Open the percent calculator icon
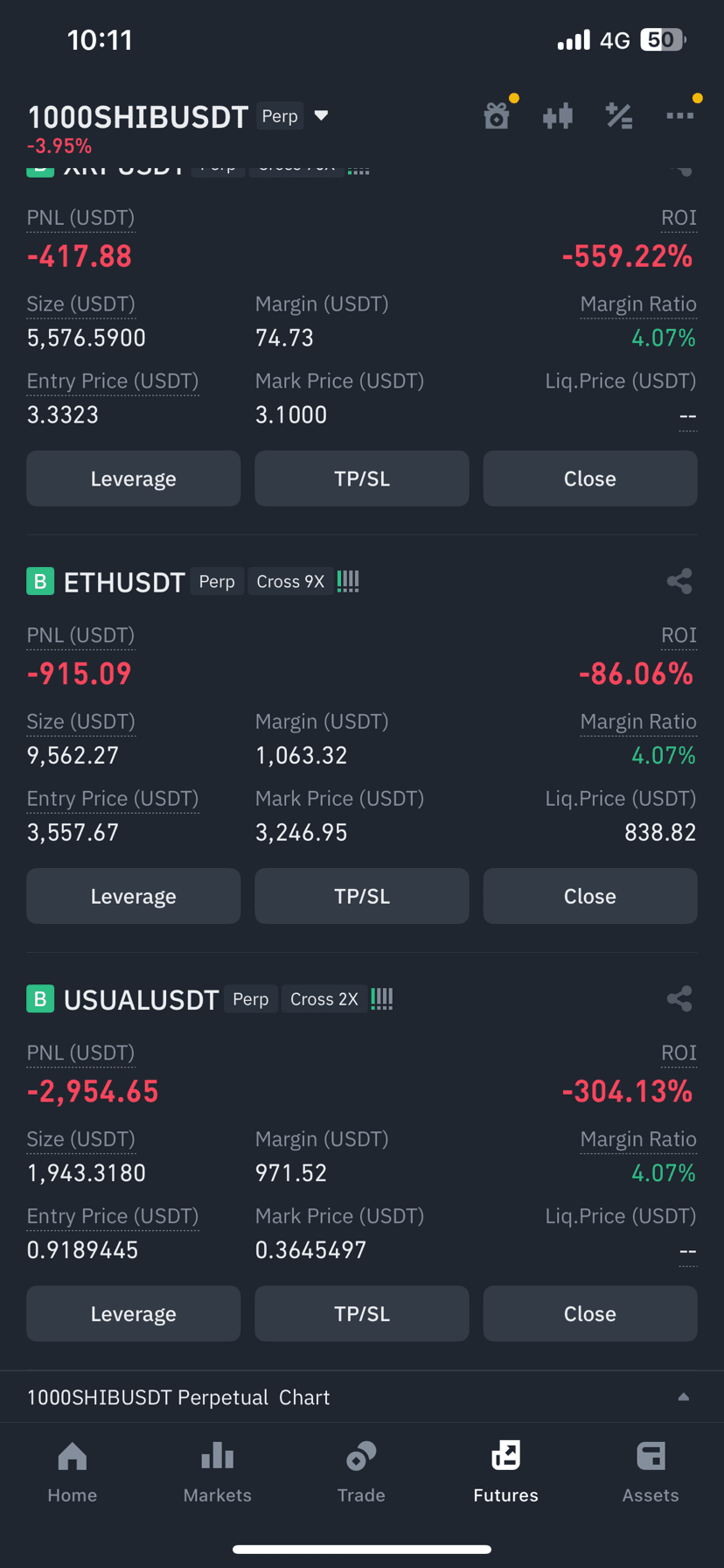The height and width of the screenshot is (1568, 724). click(x=619, y=115)
